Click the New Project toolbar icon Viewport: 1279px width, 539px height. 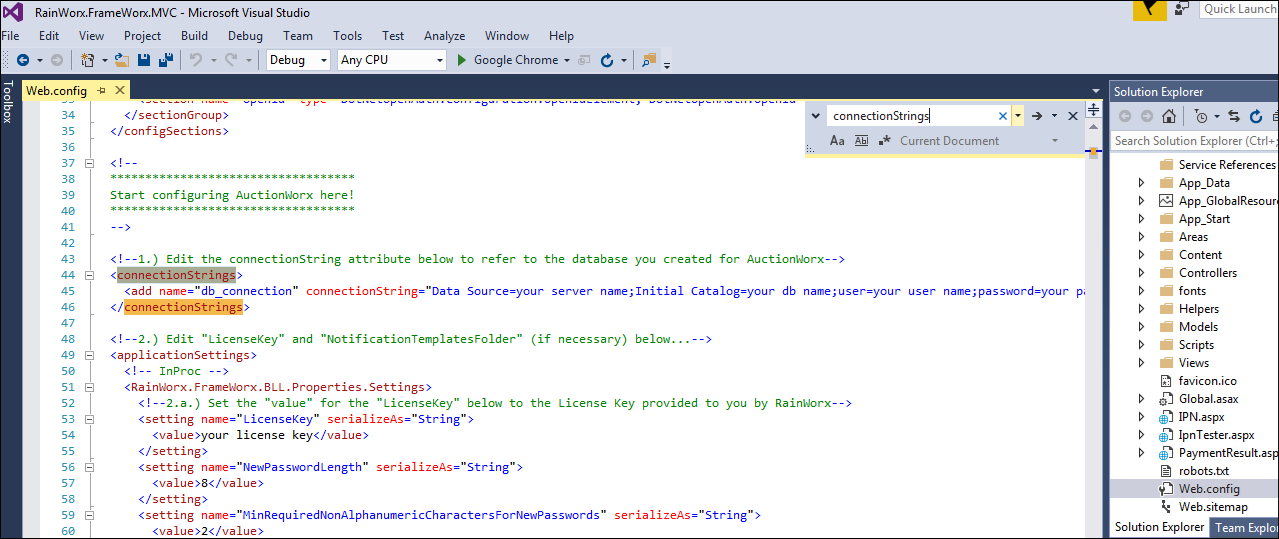pos(88,60)
